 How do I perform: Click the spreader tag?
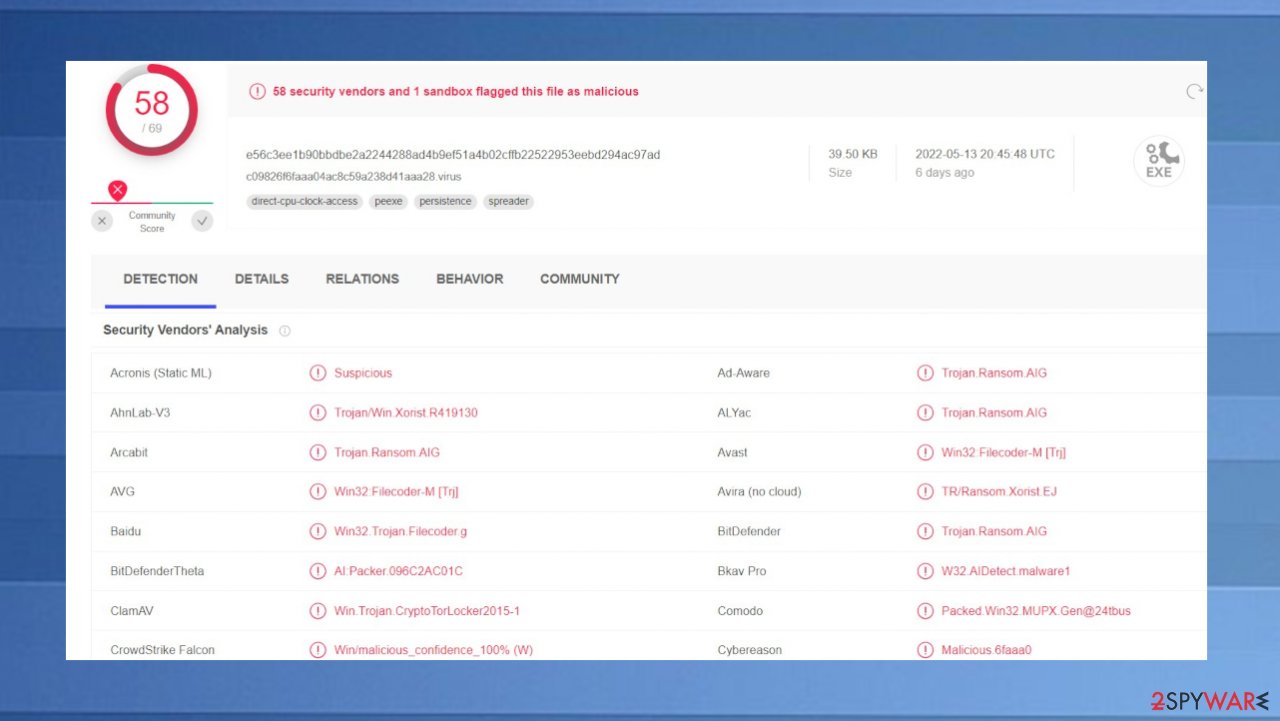click(508, 201)
